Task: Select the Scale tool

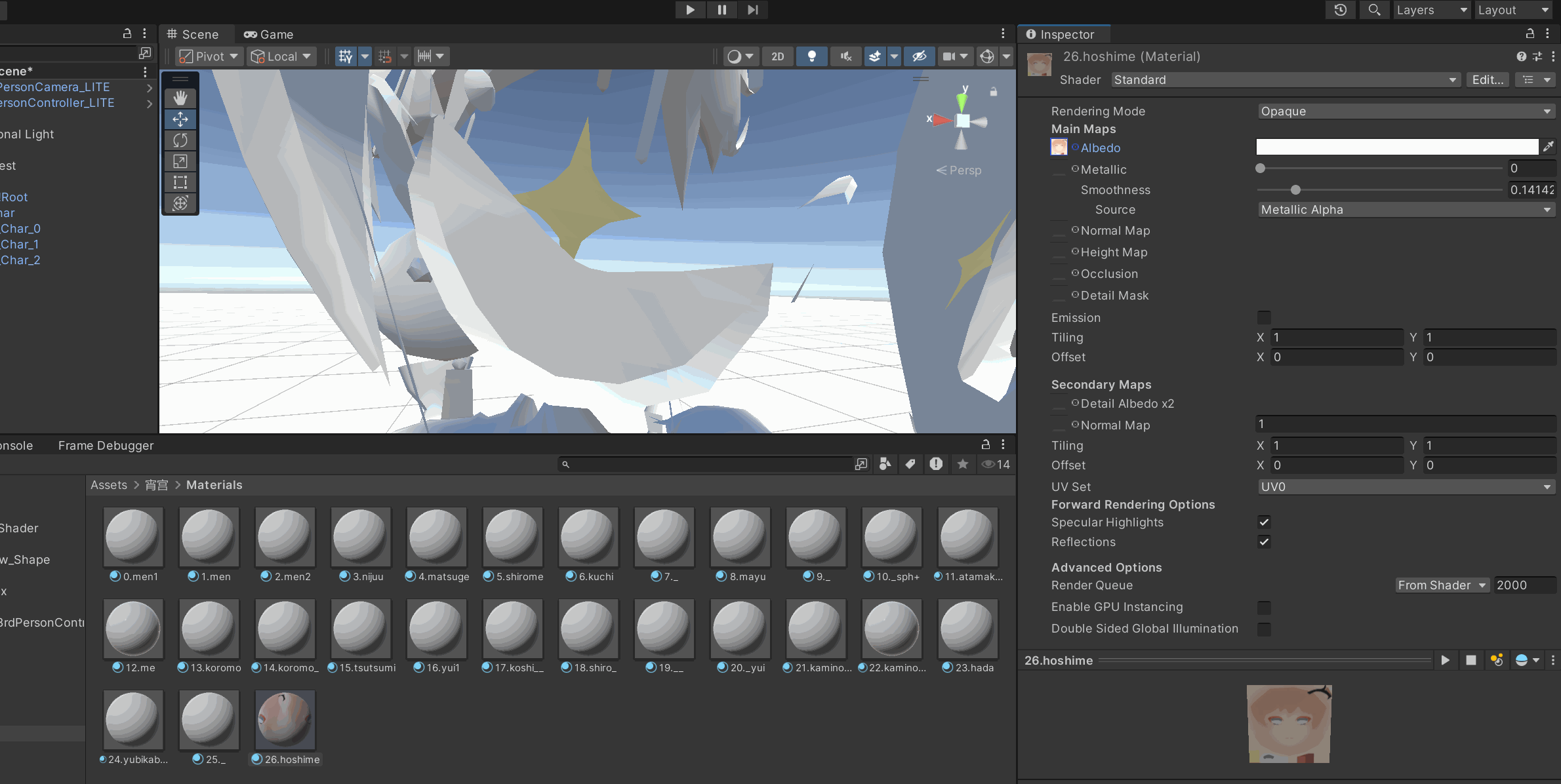Action: click(180, 161)
